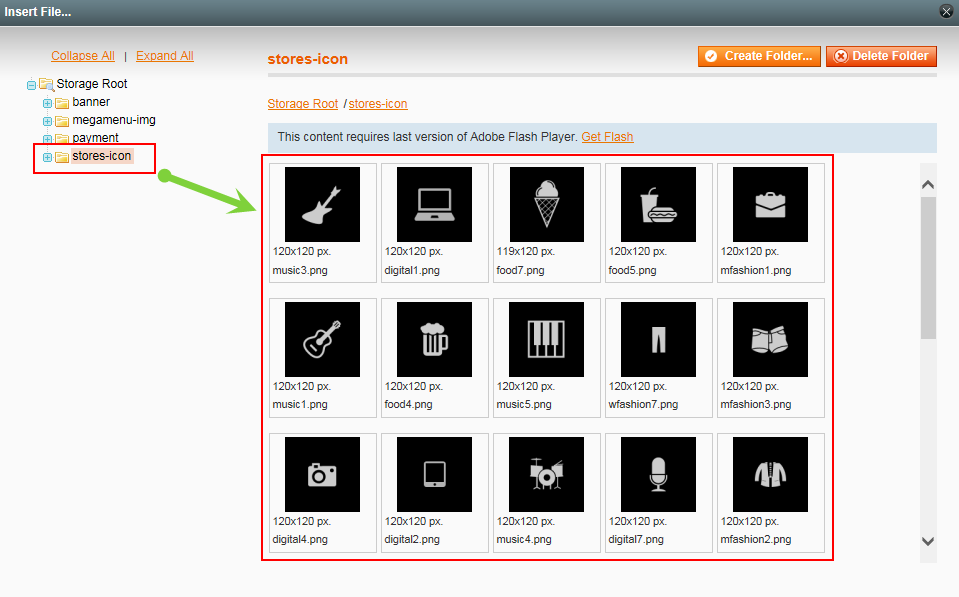Click the vertical scrollbar thumb
Image resolution: width=959 pixels, height=597 pixels.
[x=928, y=267]
